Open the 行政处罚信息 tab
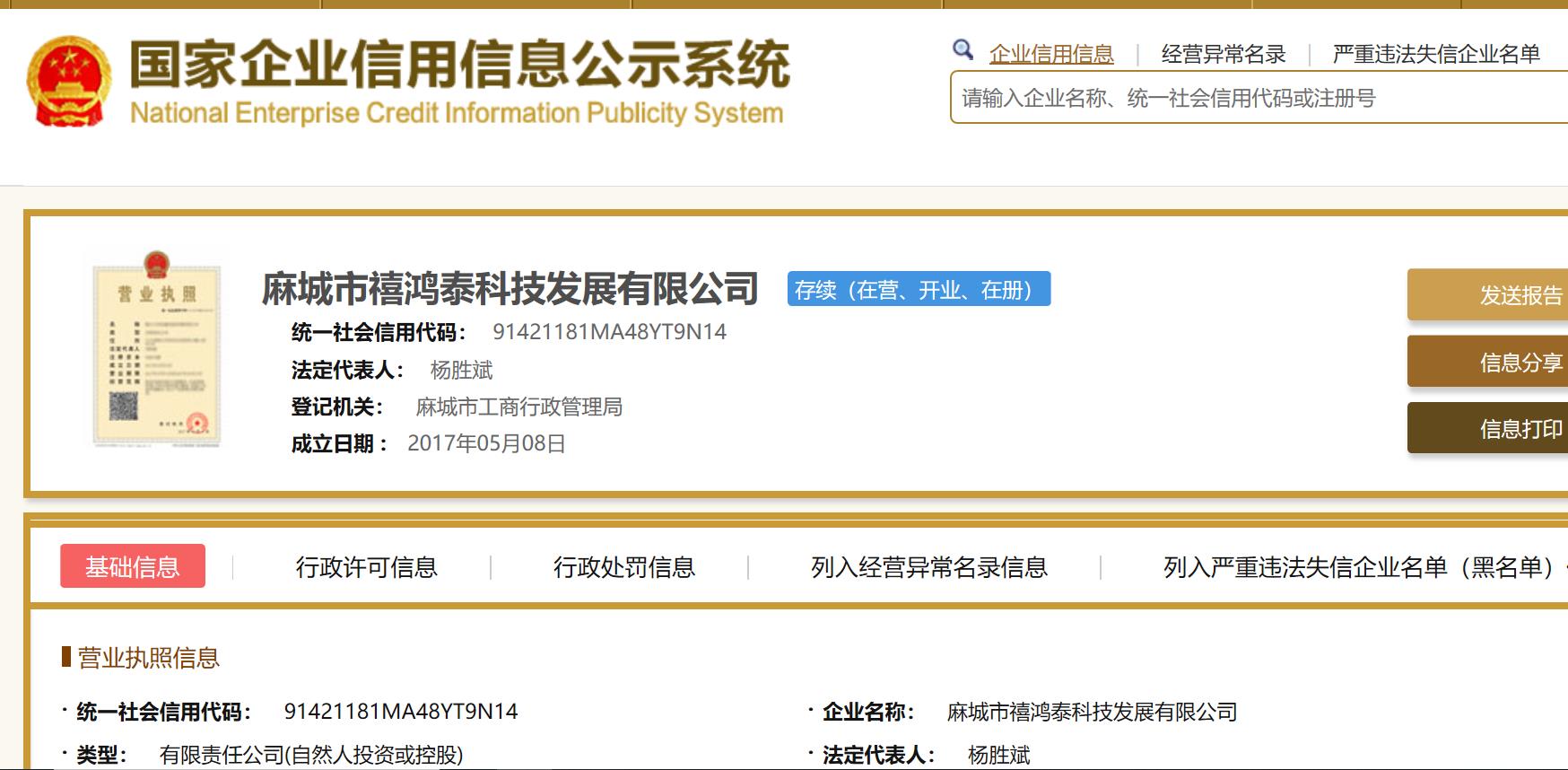The height and width of the screenshot is (770, 1568). tap(623, 567)
